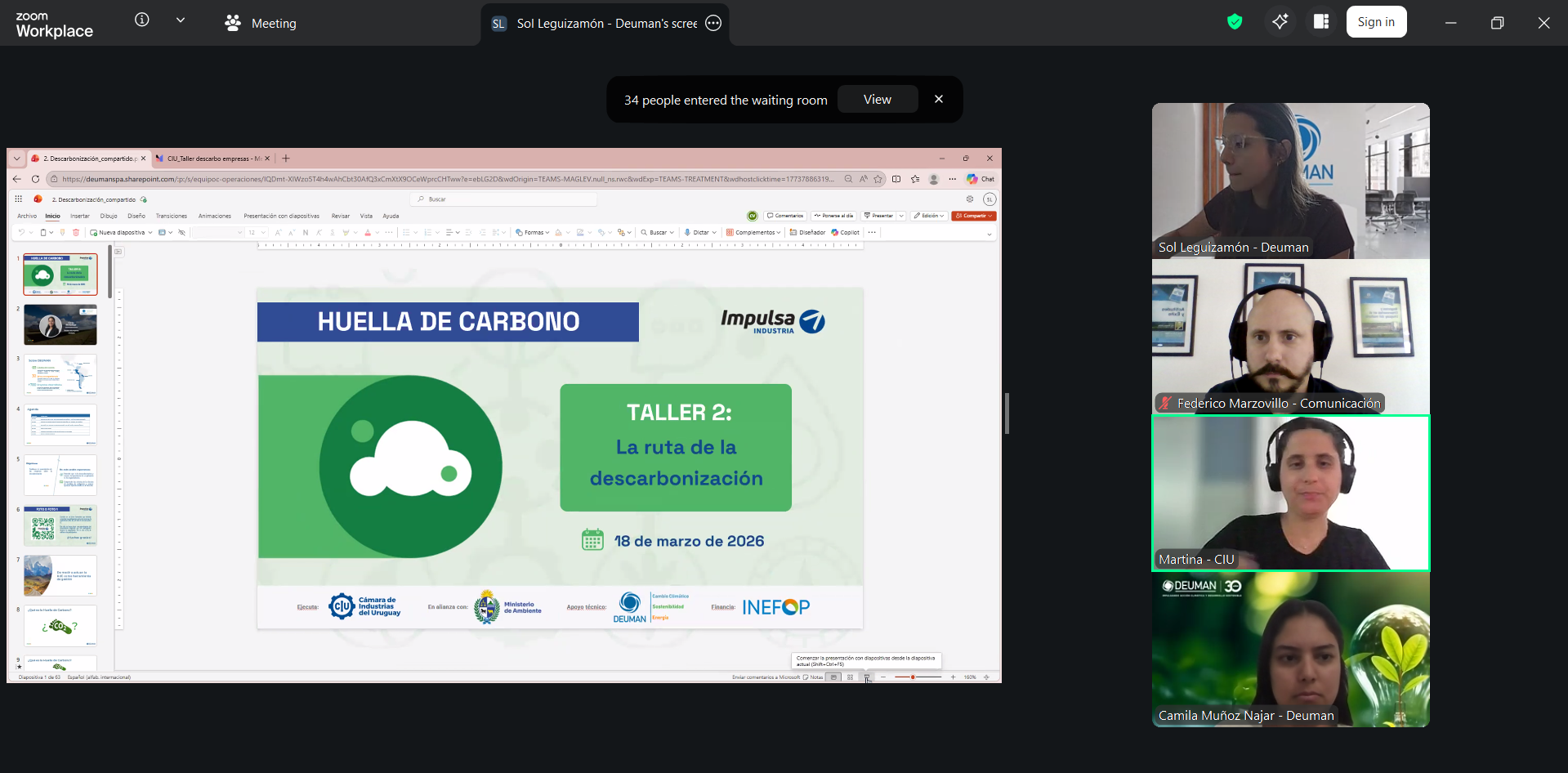Dismiss the waiting room notification
1568x773 pixels.
coord(939,99)
